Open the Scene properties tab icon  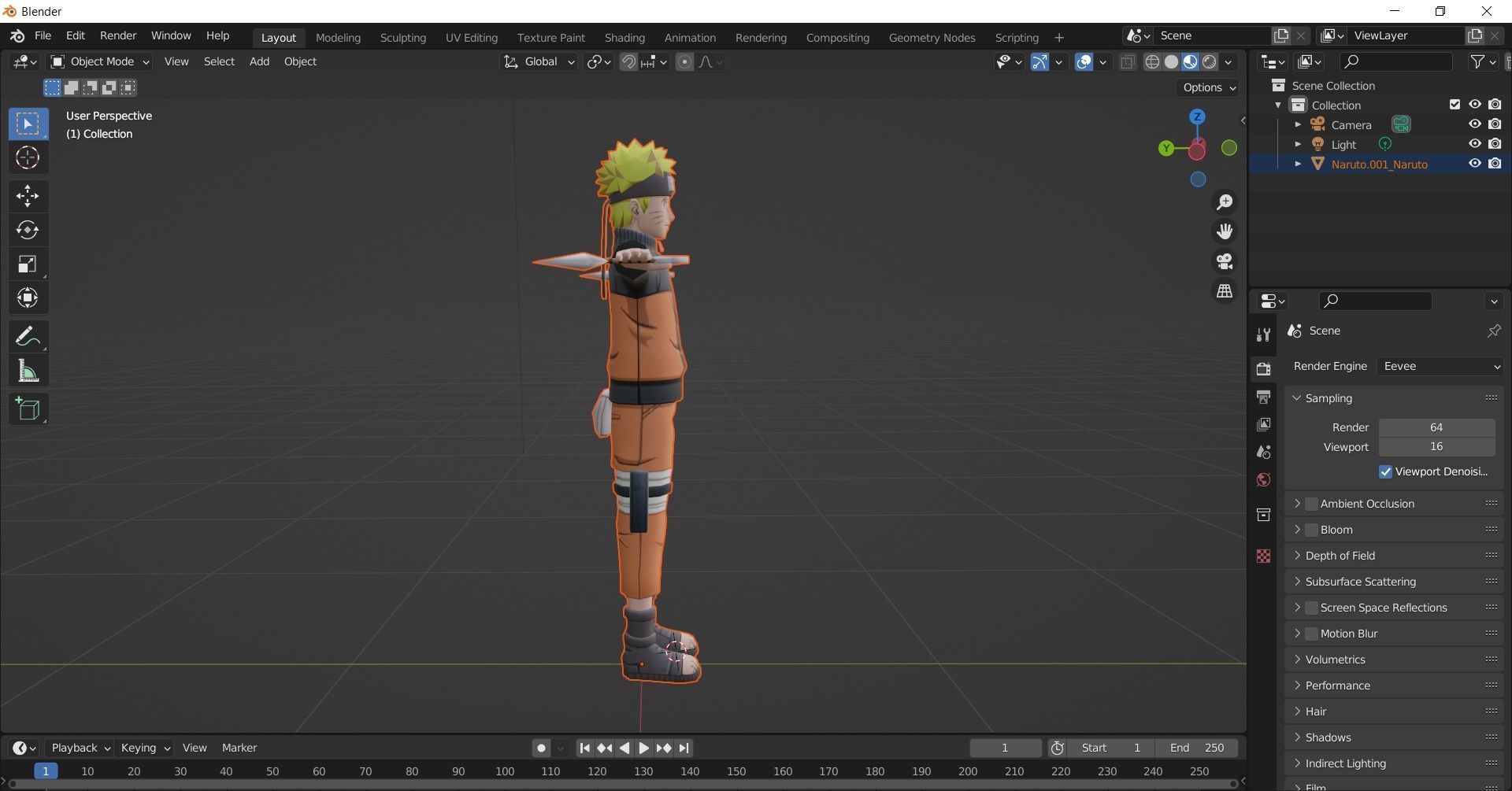point(1263,452)
